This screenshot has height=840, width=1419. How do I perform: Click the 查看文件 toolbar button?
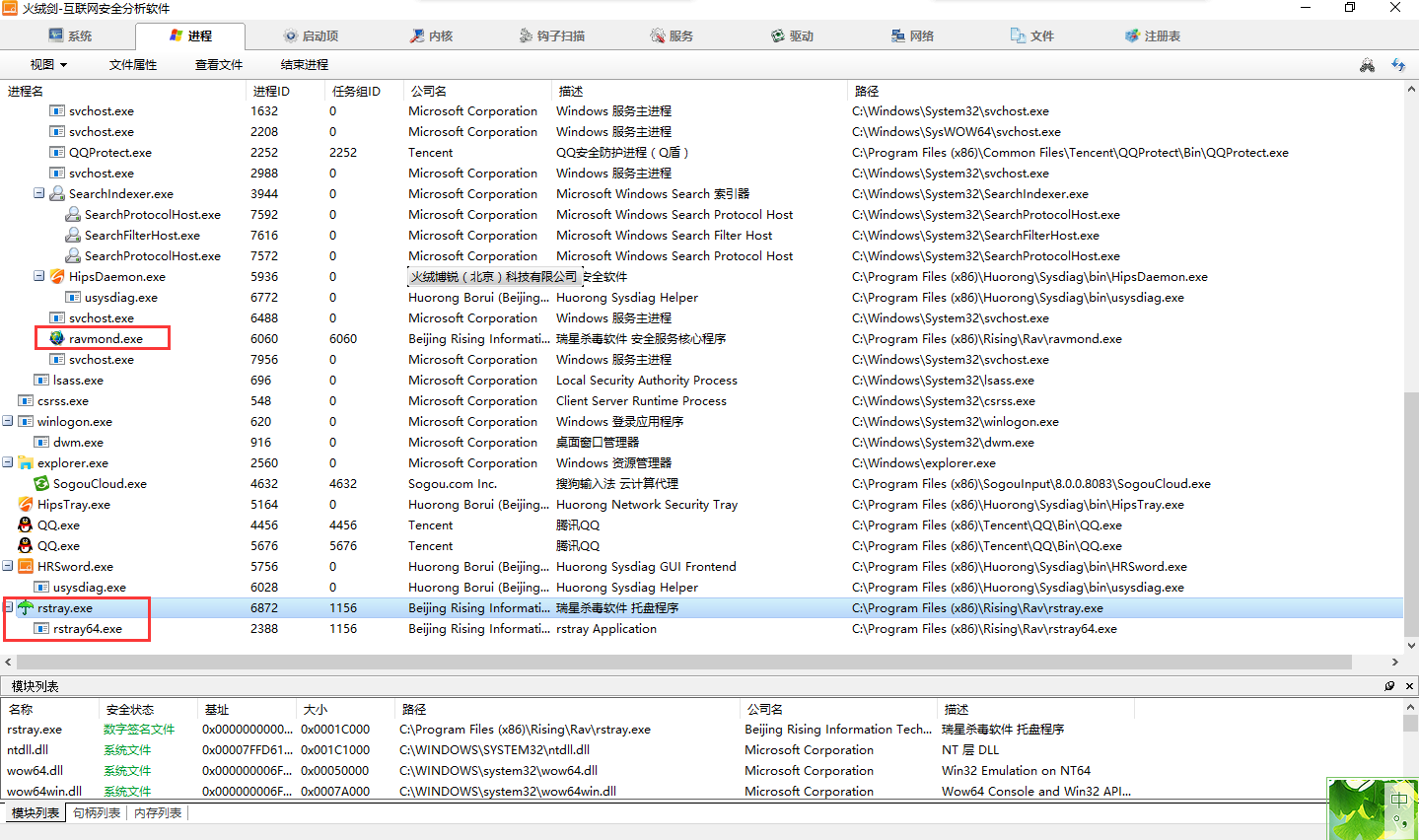click(x=219, y=65)
